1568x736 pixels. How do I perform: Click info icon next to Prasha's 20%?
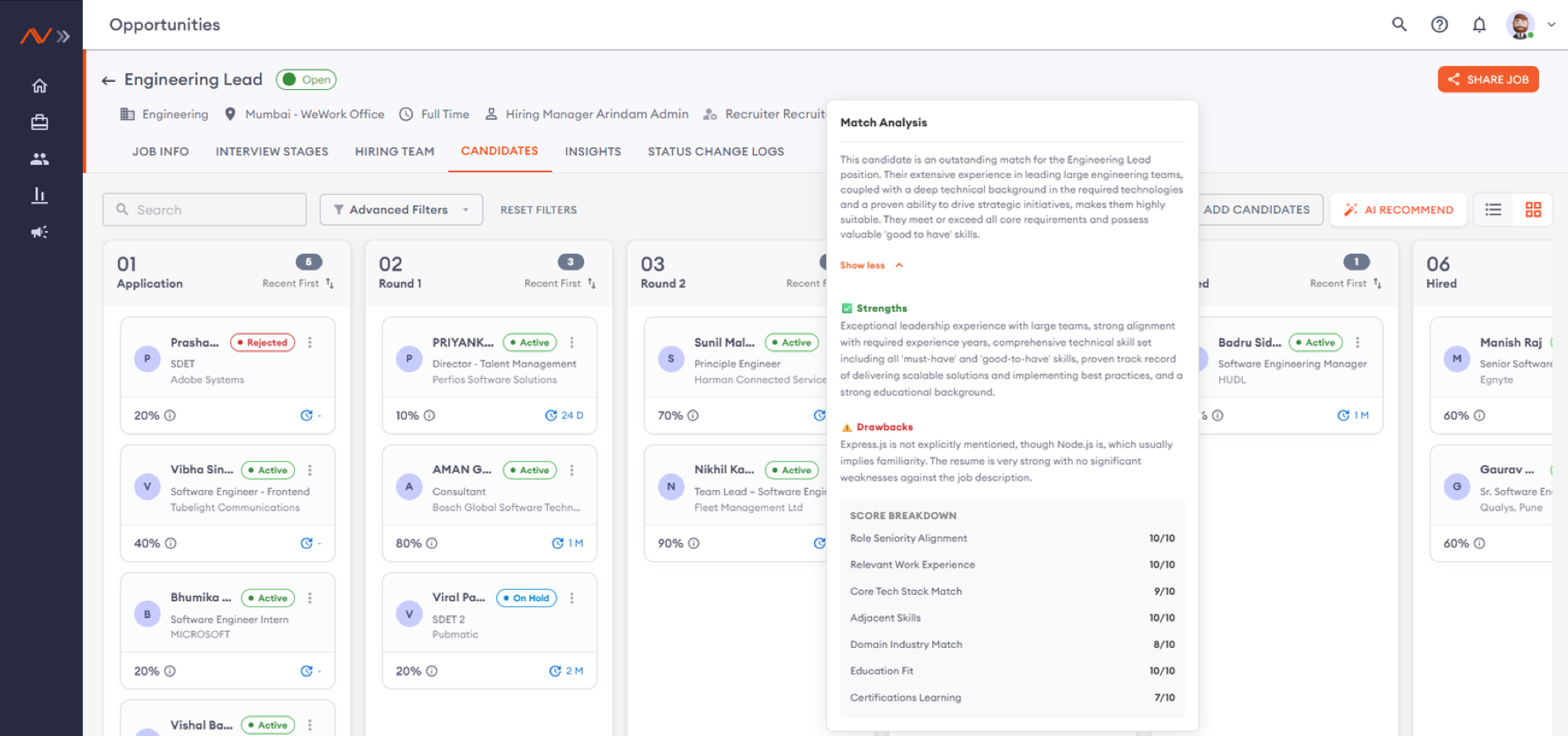[170, 416]
